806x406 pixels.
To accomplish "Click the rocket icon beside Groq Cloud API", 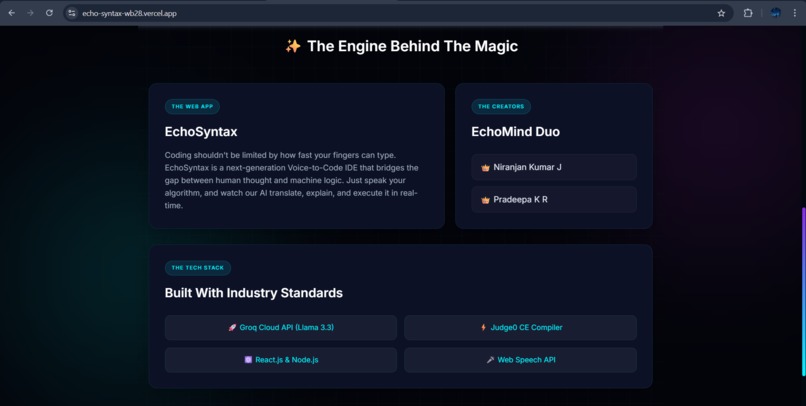I will [x=232, y=327].
